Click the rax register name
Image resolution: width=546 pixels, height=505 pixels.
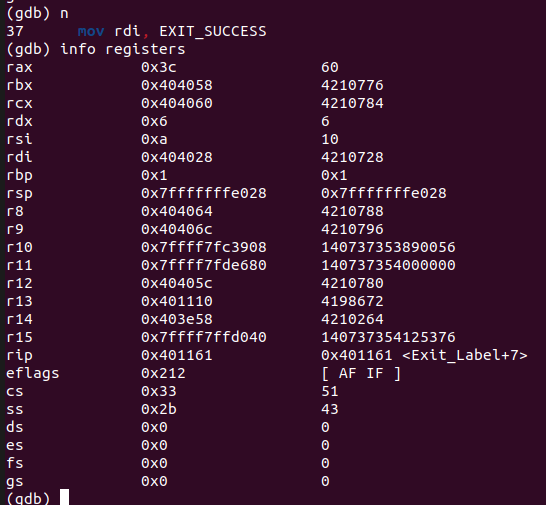tap(20, 67)
